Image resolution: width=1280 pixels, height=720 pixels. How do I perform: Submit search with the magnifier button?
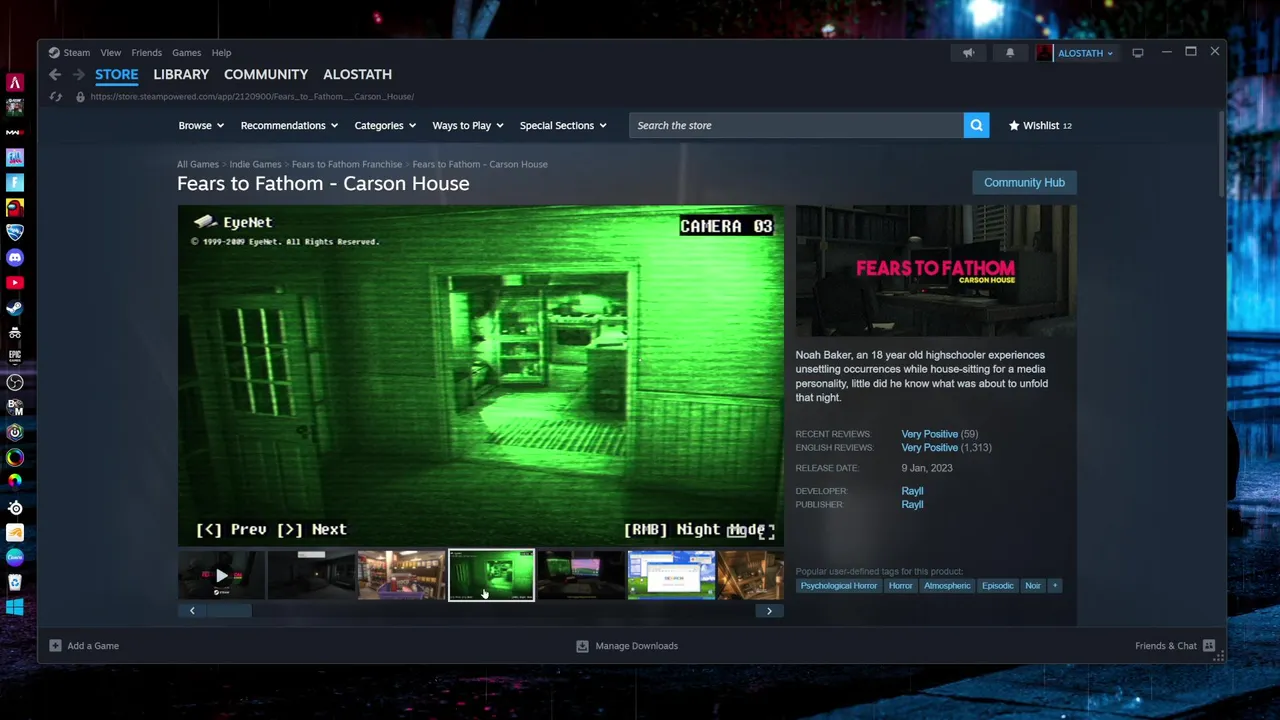coord(976,125)
